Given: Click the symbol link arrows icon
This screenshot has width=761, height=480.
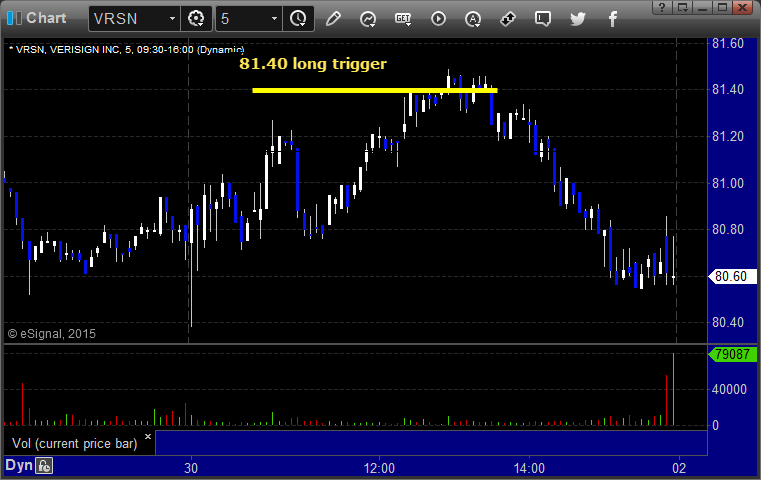Looking at the screenshot, I should pyautogui.click(x=508, y=19).
